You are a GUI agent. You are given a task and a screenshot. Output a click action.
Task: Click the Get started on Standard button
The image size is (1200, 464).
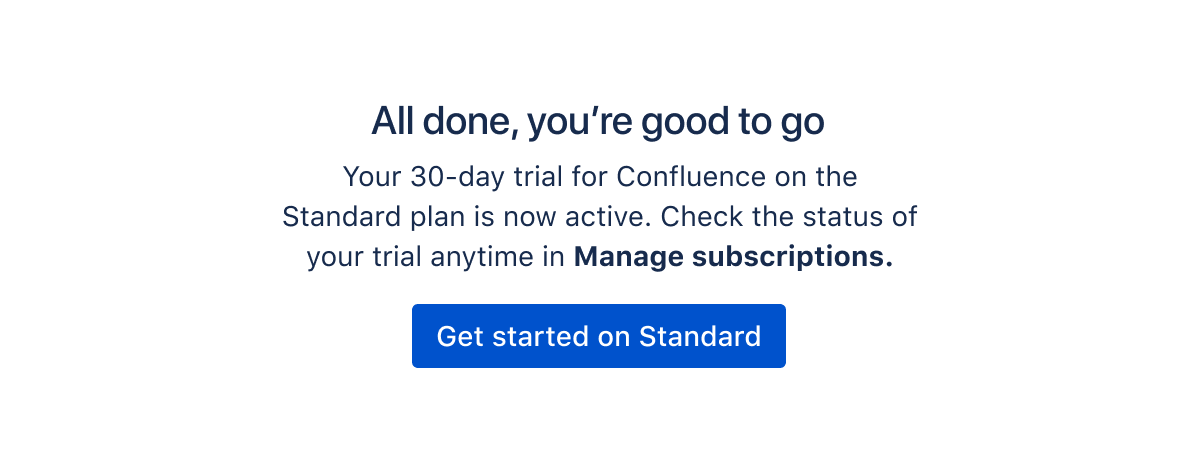[599, 336]
